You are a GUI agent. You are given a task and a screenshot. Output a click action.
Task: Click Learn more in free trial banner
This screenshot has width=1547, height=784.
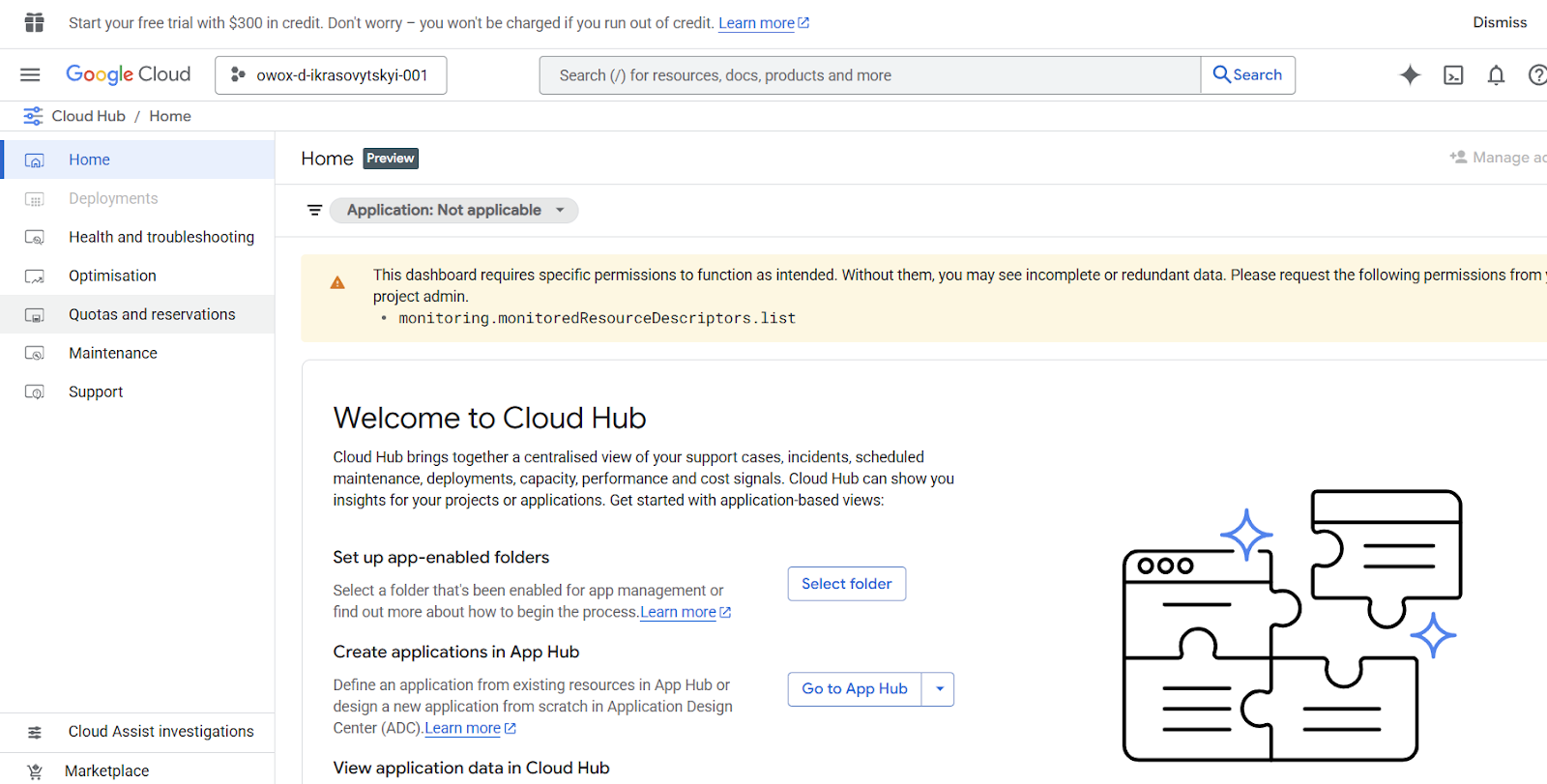[764, 23]
